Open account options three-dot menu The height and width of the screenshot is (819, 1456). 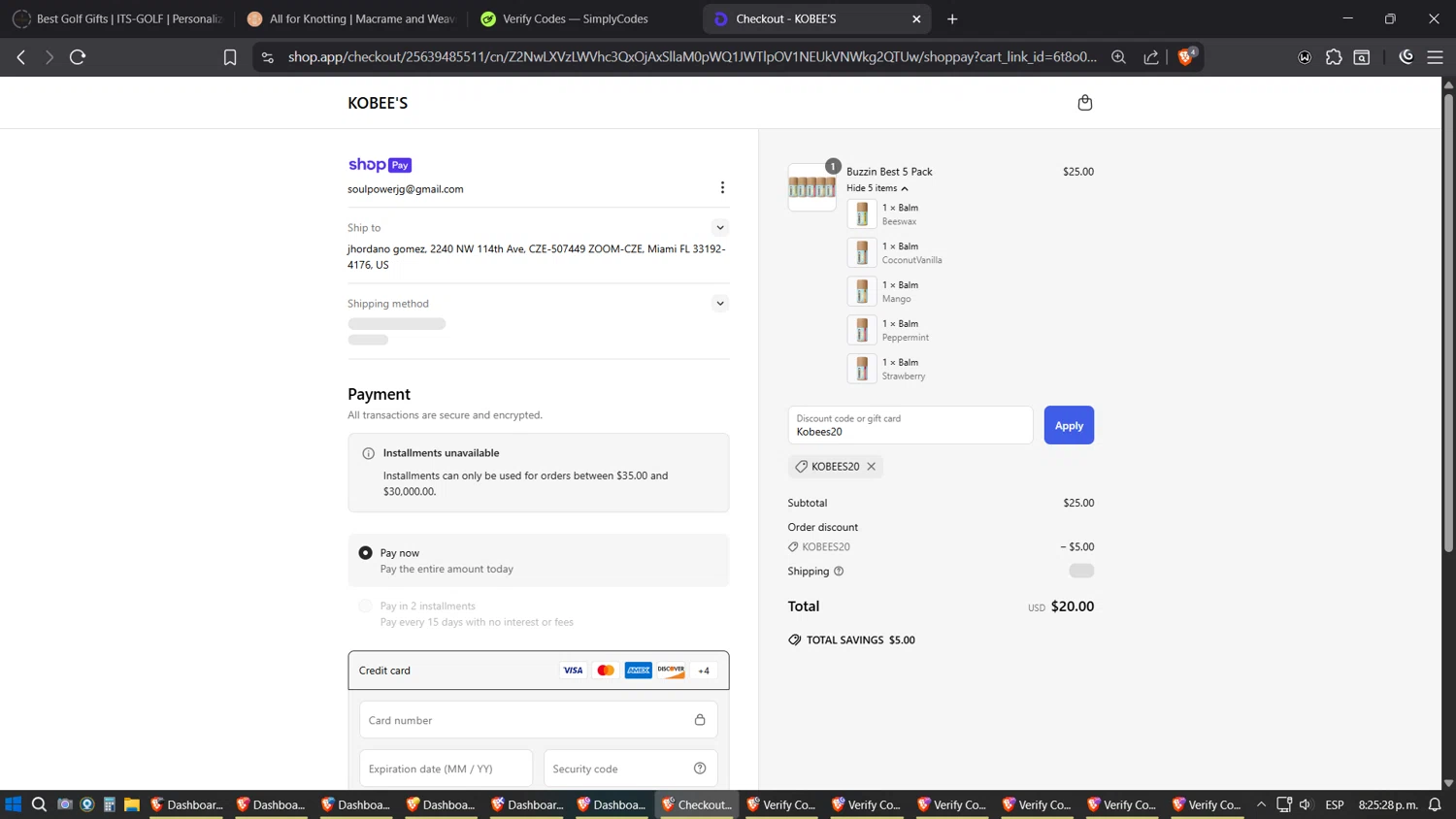(722, 187)
